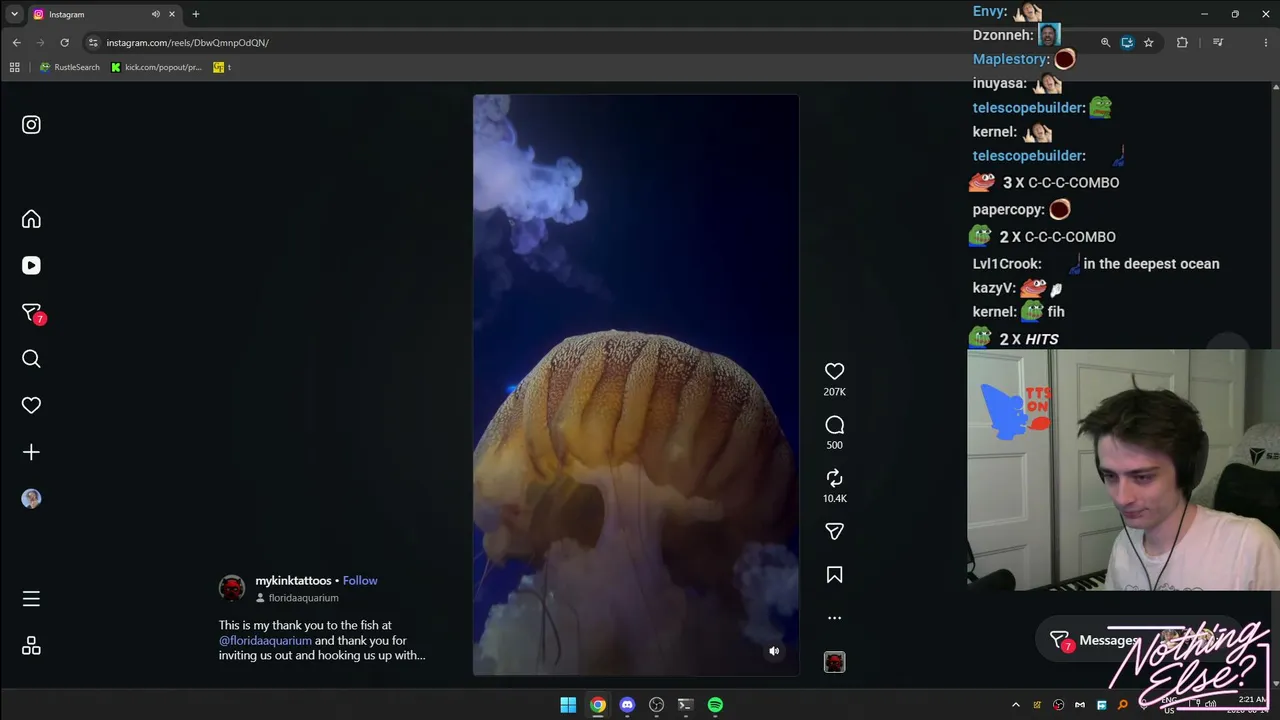Screen dimensions: 1280x720
Task: Open Spotify from the taskbar
Action: coord(715,705)
